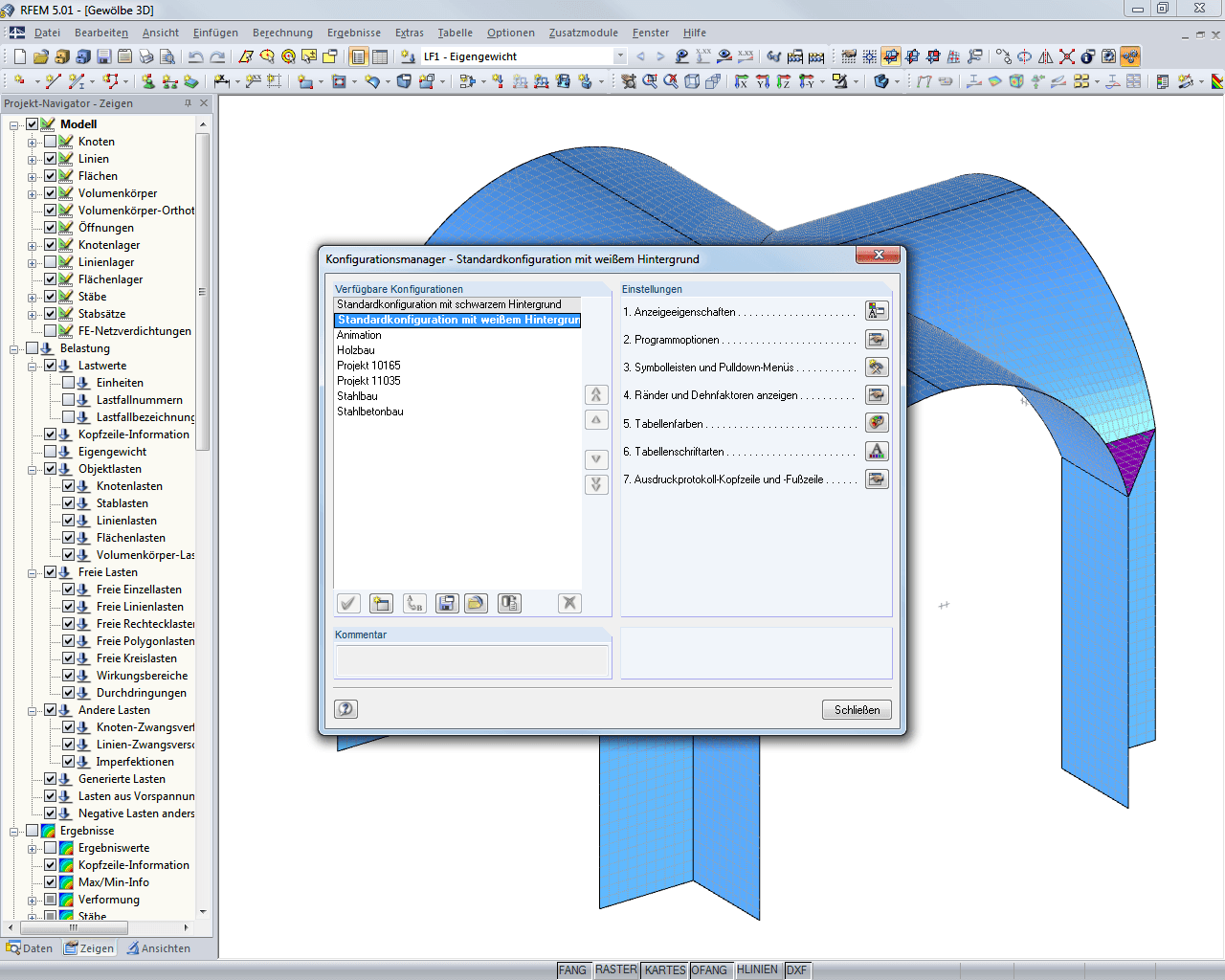The image size is (1225, 980).
Task: Toggle KARTES in status bar
Action: point(665,969)
